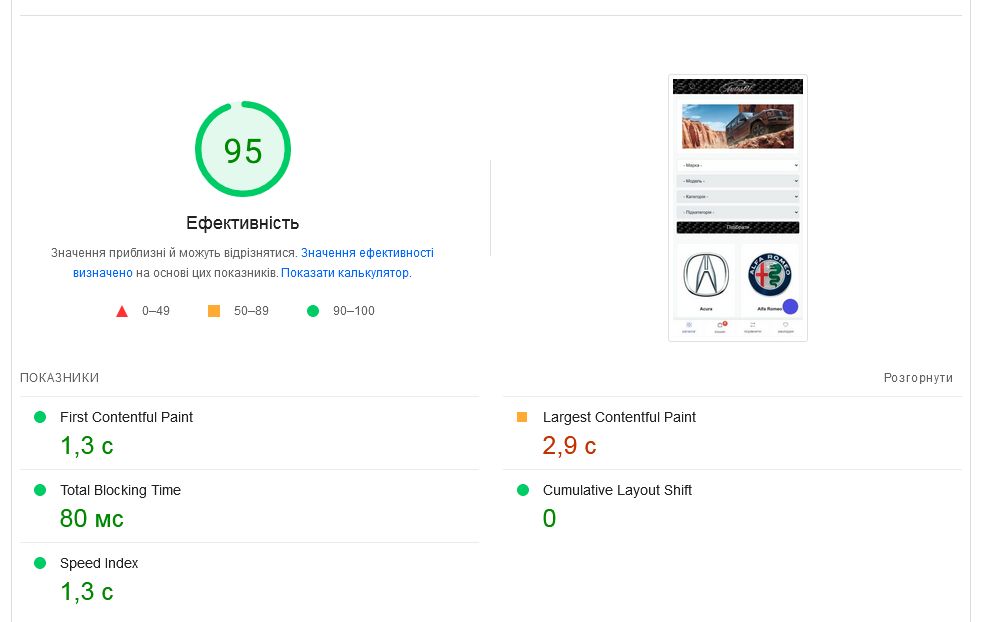Click the green dot beside Cumulative Layout Shift
The height and width of the screenshot is (622, 996).
coord(522,490)
